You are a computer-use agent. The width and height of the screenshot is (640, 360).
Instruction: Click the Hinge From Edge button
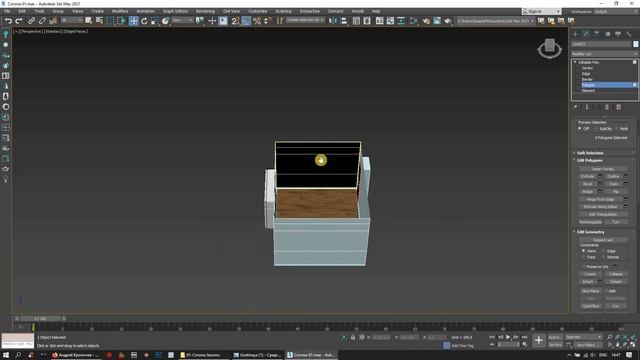click(600, 199)
